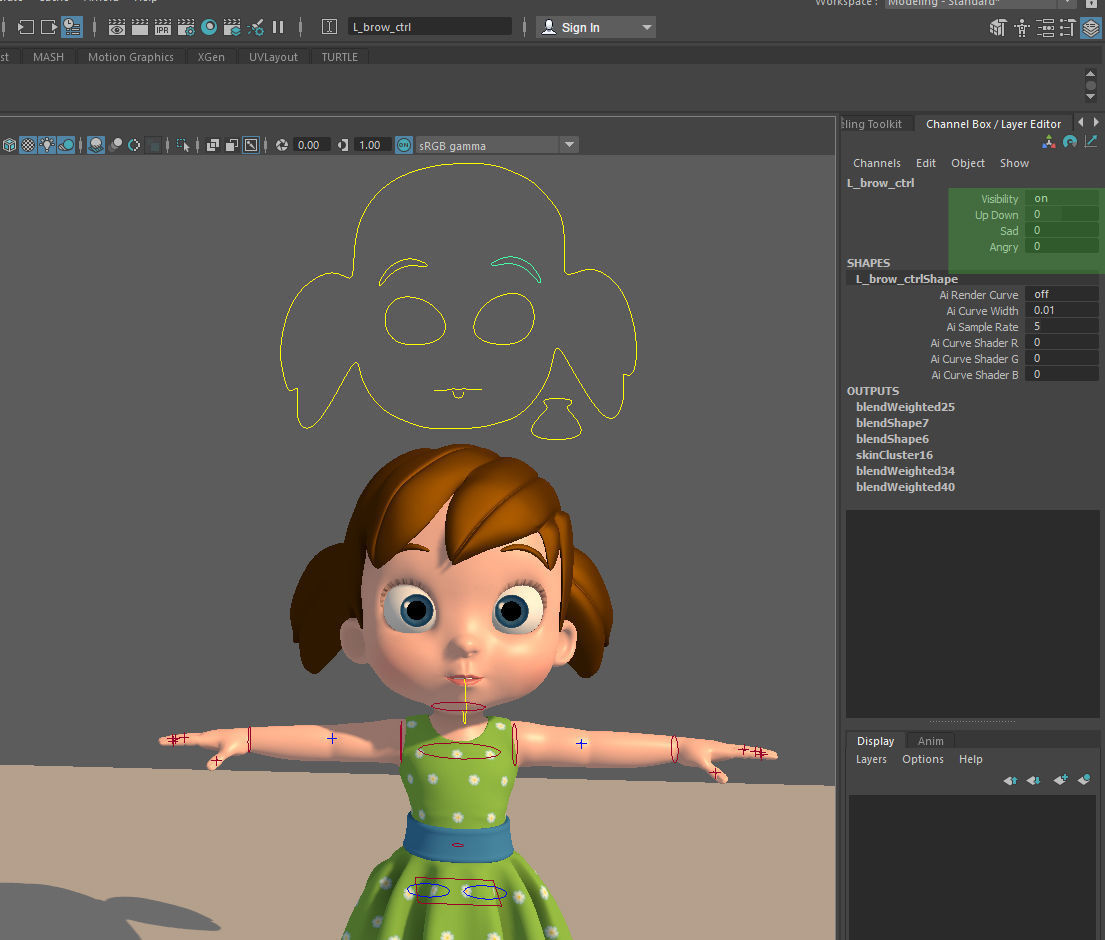The height and width of the screenshot is (940, 1105).
Task: Toggle Channel Box layers icon
Action: click(1091, 28)
